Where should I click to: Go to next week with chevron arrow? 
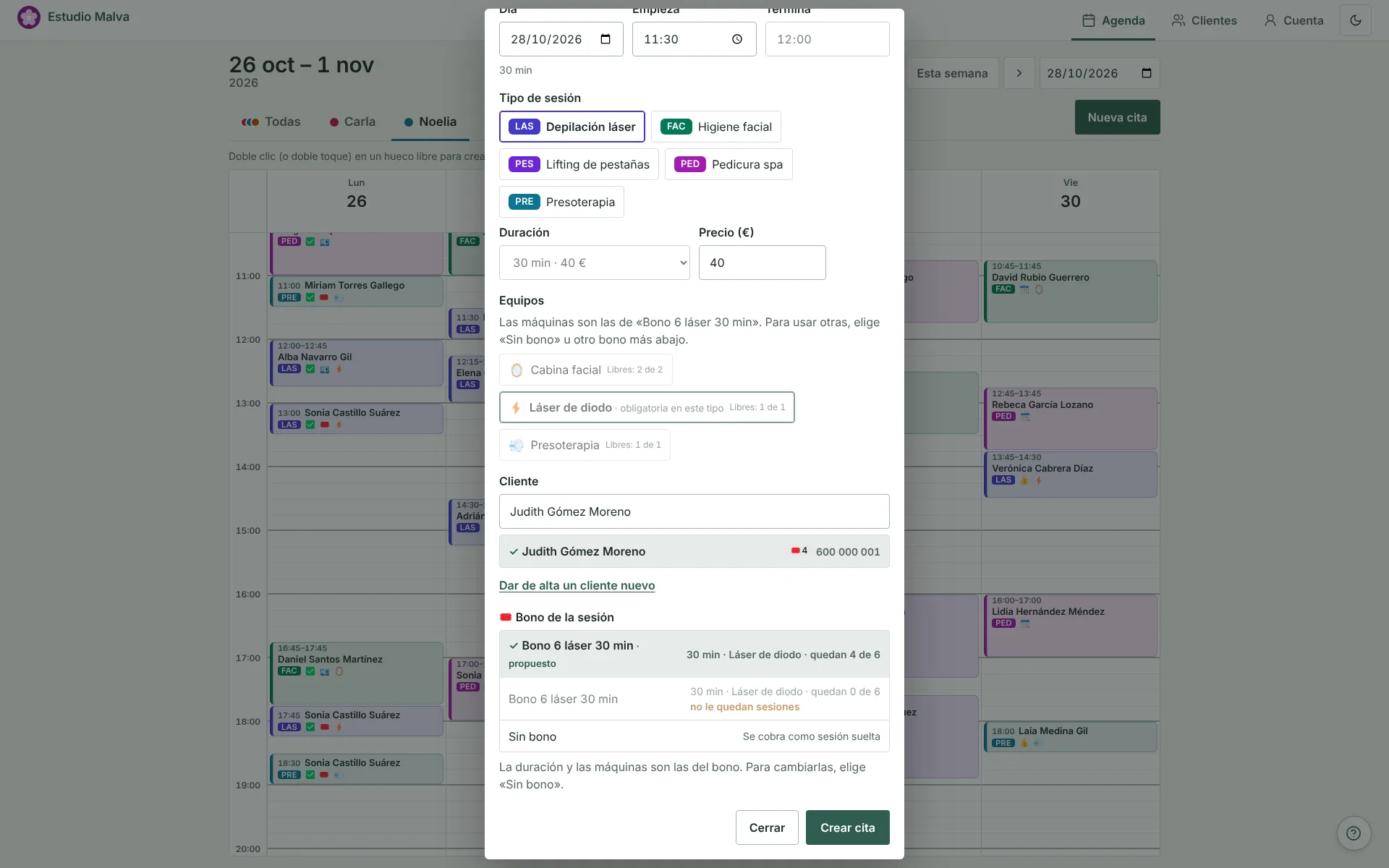1019,73
